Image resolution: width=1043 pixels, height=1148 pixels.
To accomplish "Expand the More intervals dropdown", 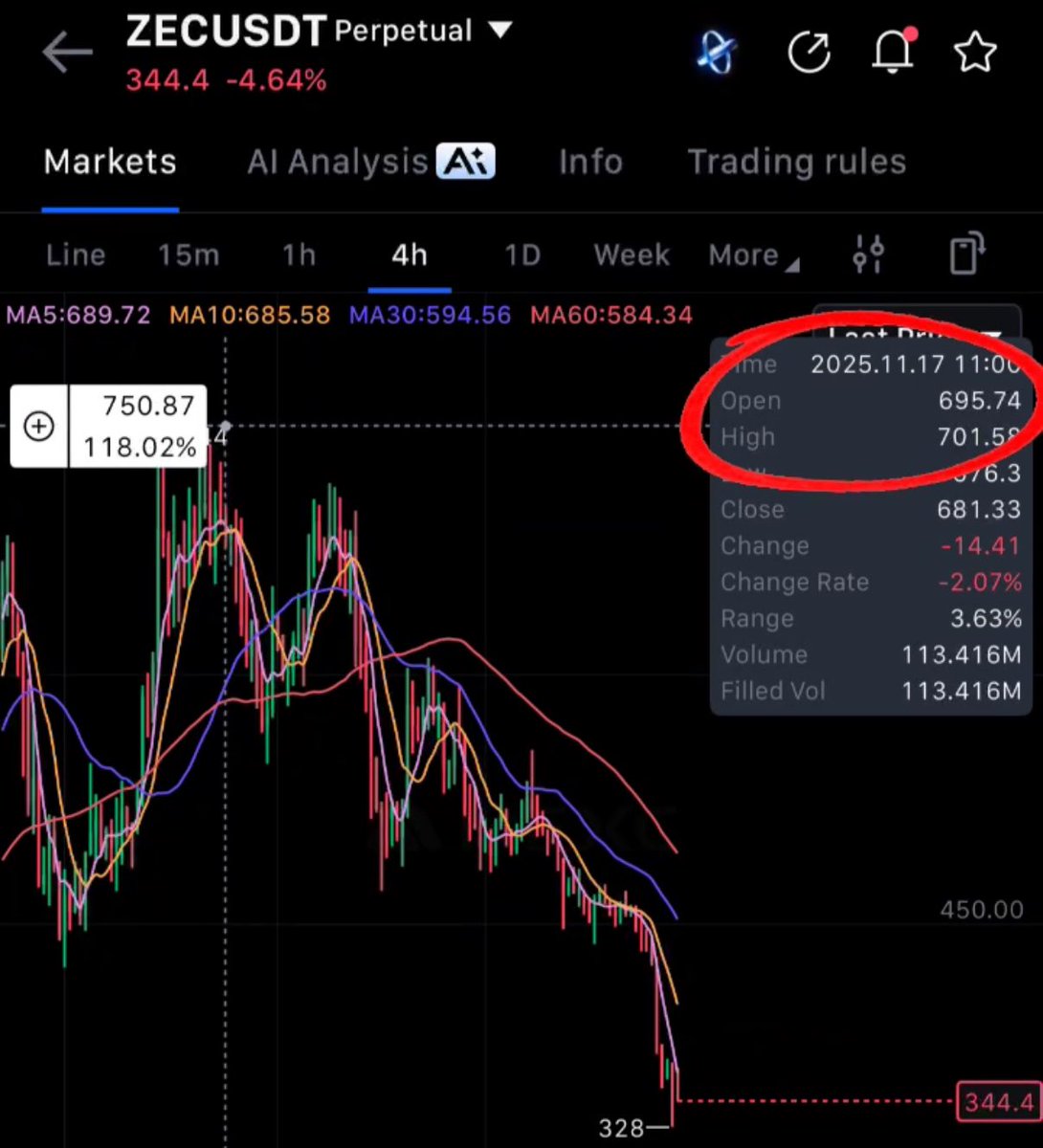I will (x=753, y=256).
